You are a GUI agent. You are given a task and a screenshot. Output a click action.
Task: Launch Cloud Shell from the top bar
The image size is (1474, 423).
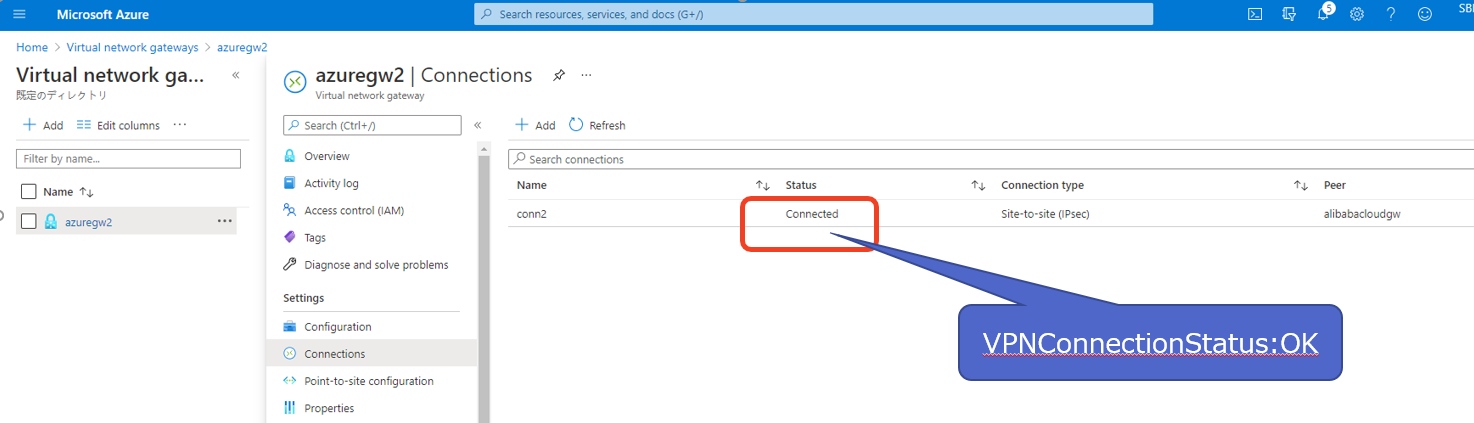[1255, 14]
